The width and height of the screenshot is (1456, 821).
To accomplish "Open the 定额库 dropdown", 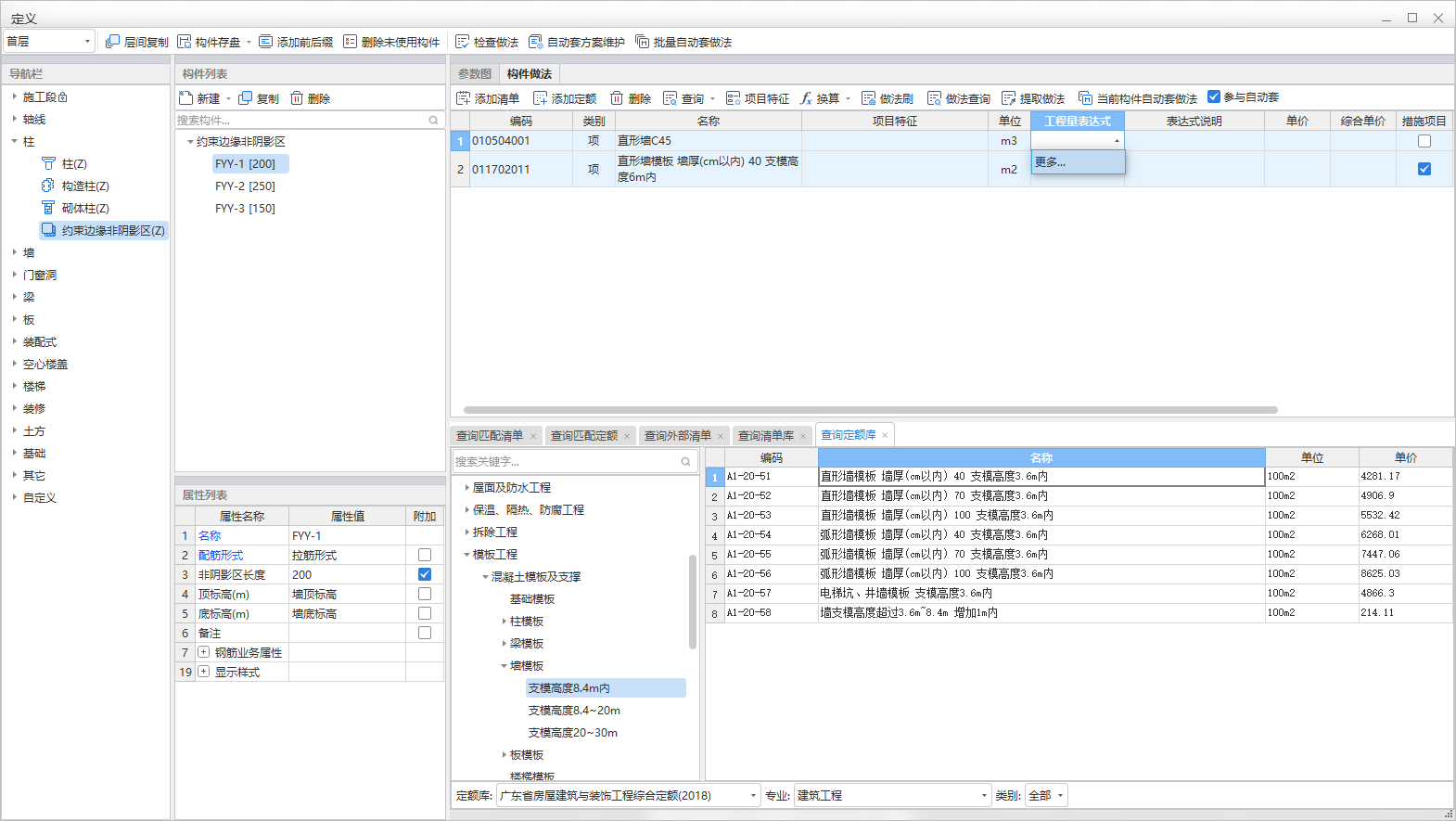I will pos(629,795).
